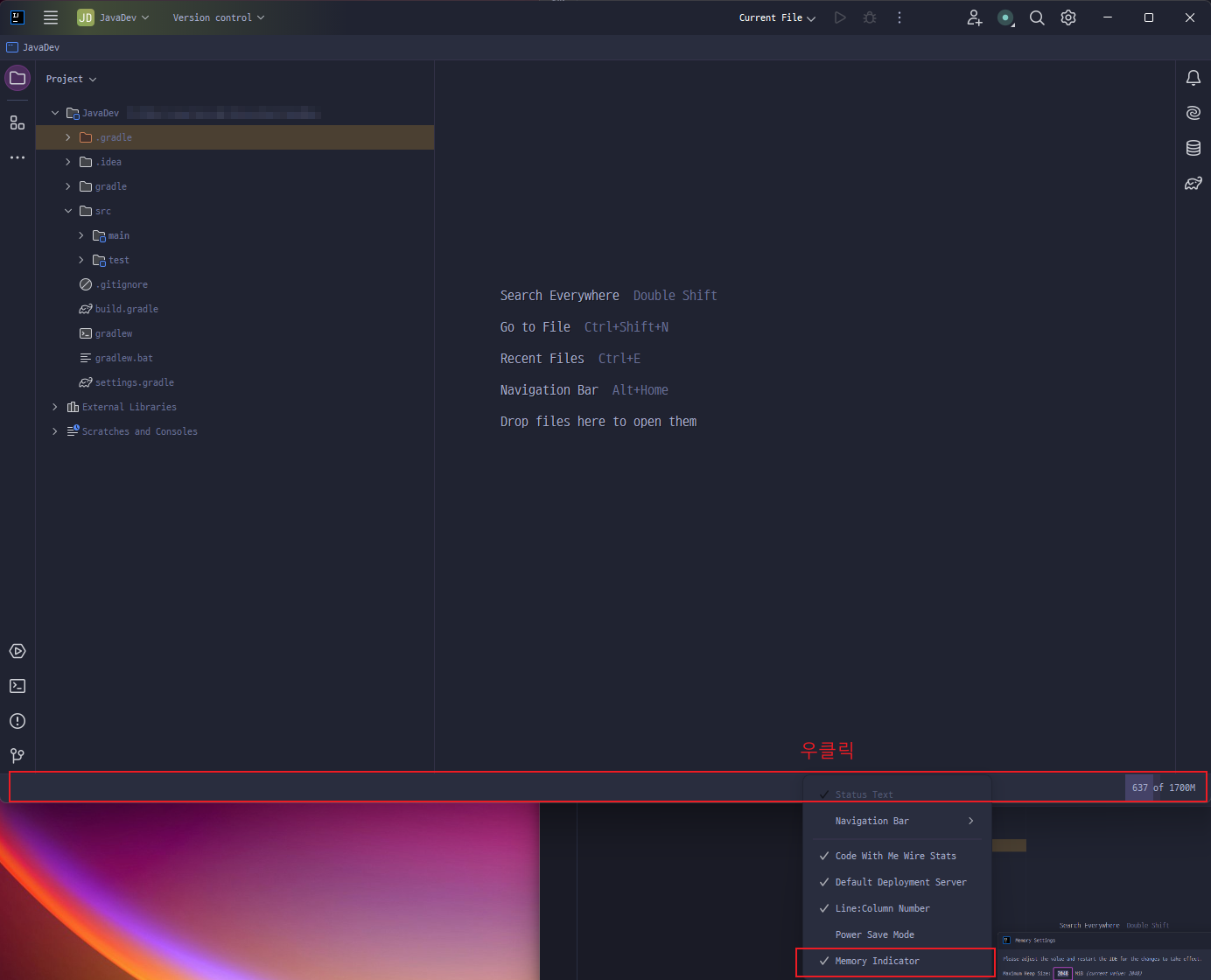
Task: Toggle Memory Indicator in context menu
Action: click(877, 961)
